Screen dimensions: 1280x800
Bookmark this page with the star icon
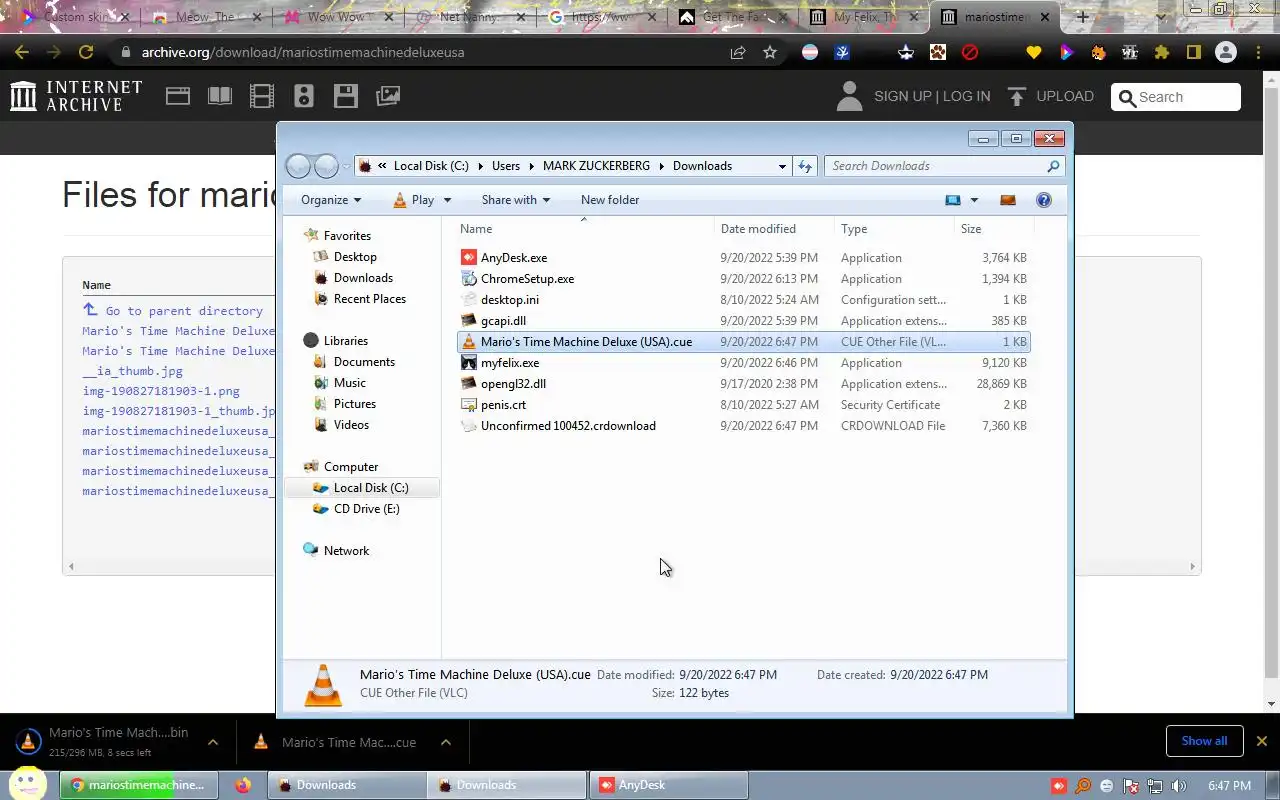(770, 52)
